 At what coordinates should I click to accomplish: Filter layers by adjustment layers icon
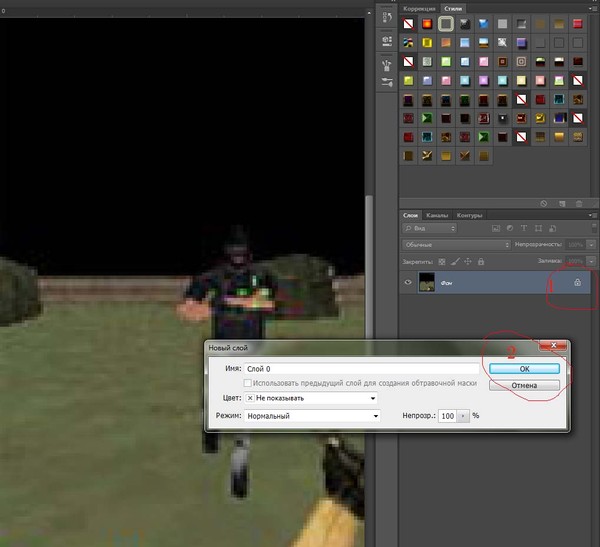(x=510, y=229)
